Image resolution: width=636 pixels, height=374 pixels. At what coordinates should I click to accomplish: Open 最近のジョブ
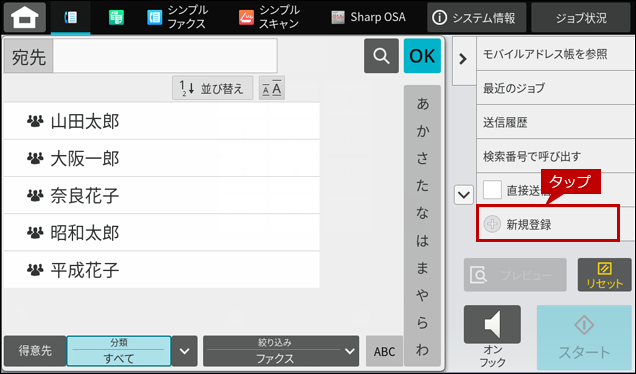coord(555,88)
